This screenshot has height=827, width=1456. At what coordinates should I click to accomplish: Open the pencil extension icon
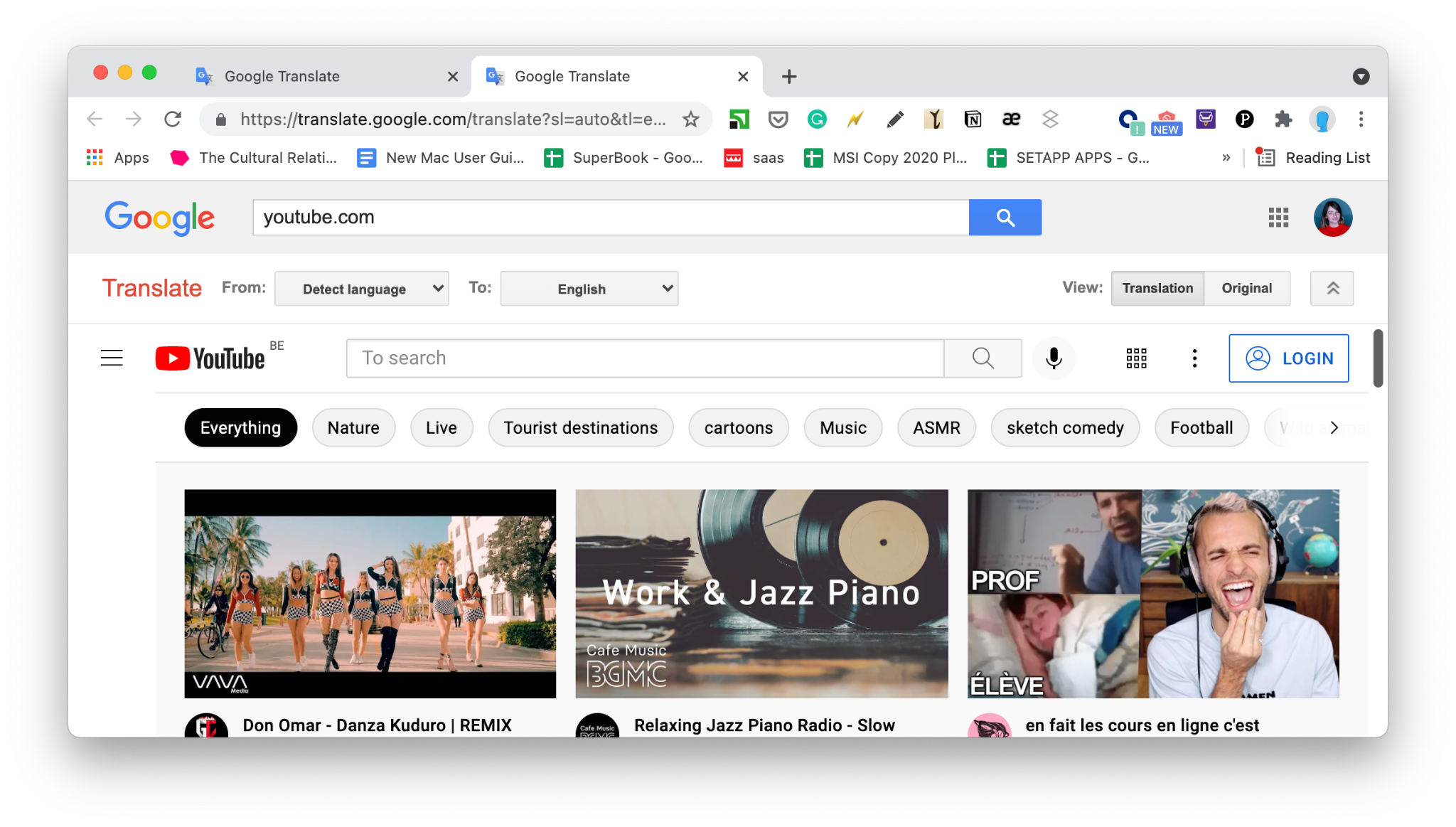(x=895, y=119)
